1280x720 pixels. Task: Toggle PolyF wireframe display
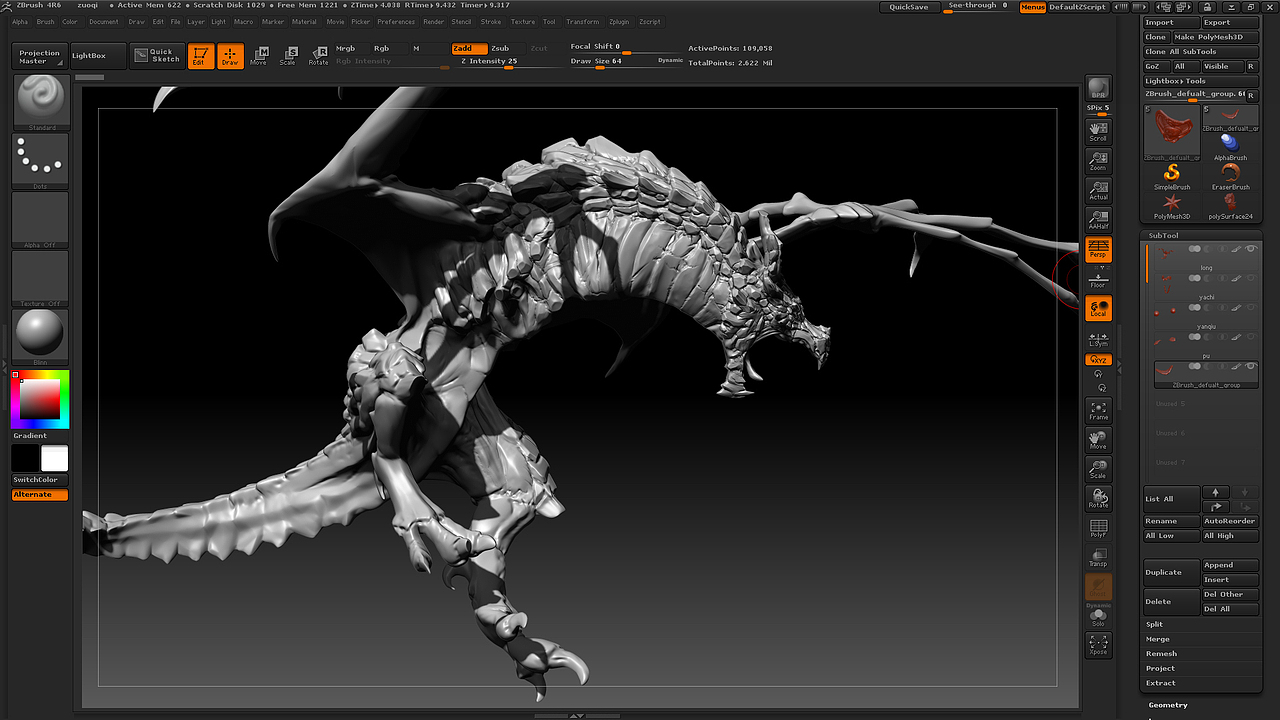coord(1098,528)
